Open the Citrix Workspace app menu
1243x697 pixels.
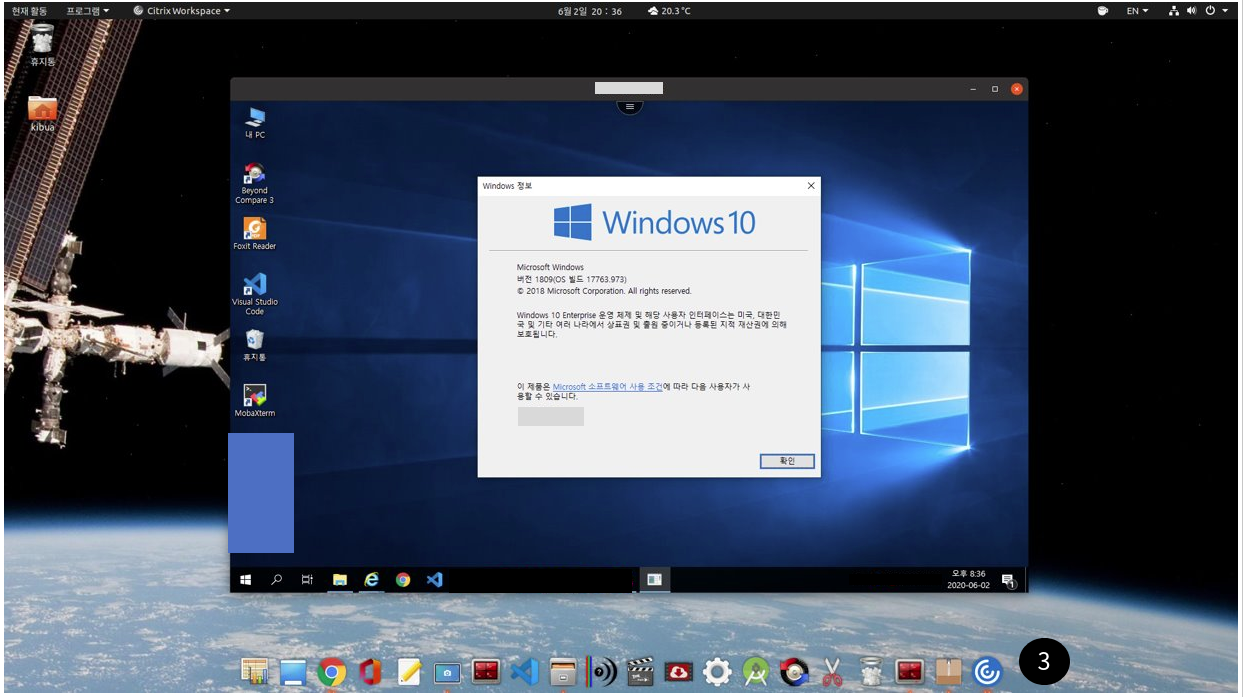pos(181,11)
